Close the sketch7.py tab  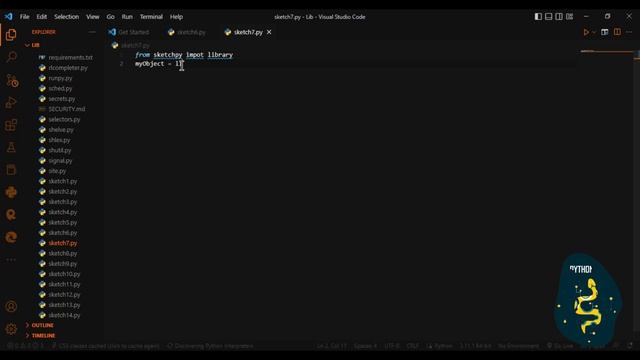(x=269, y=32)
